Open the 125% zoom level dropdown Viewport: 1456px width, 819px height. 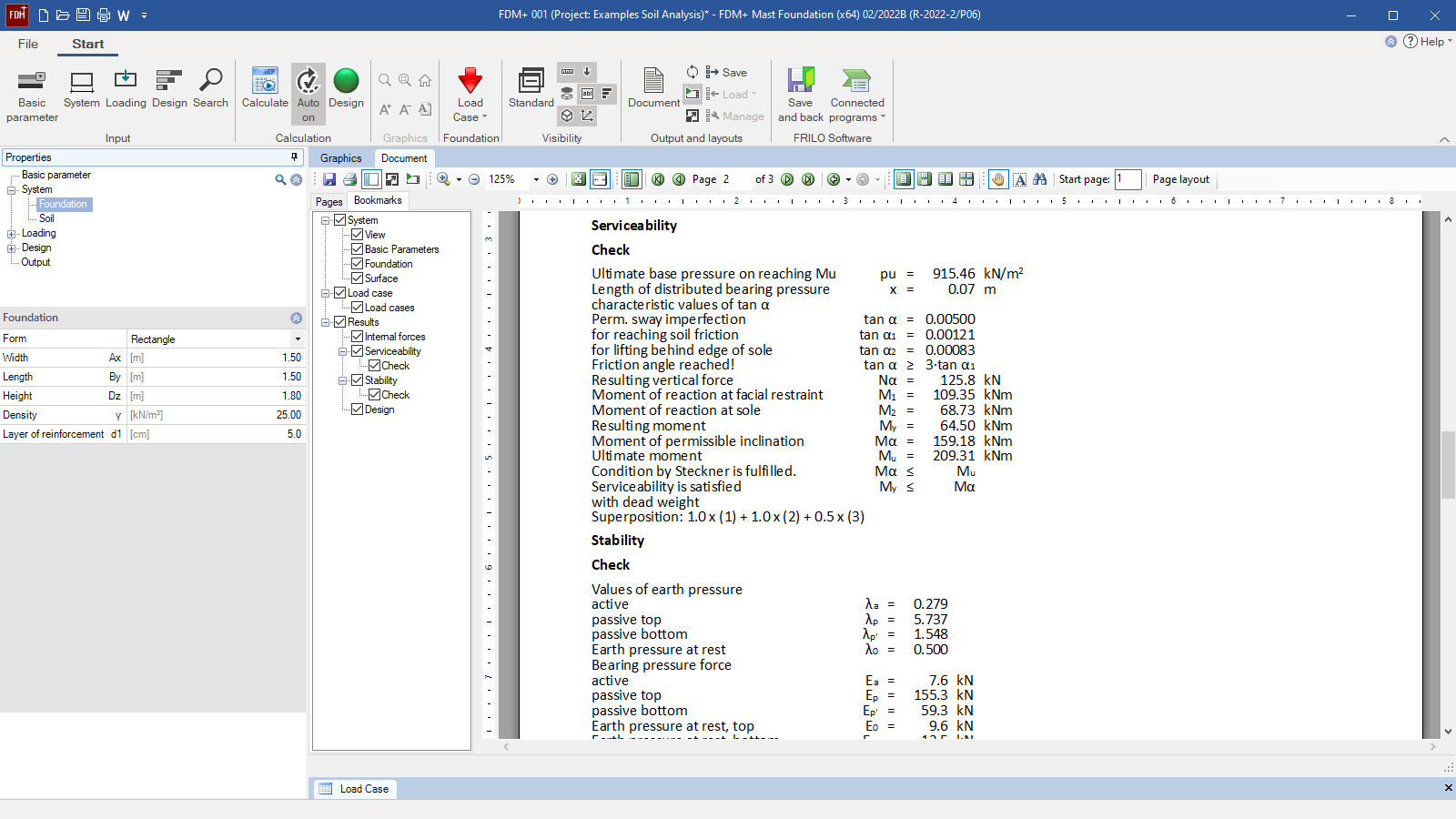pyautogui.click(x=536, y=179)
